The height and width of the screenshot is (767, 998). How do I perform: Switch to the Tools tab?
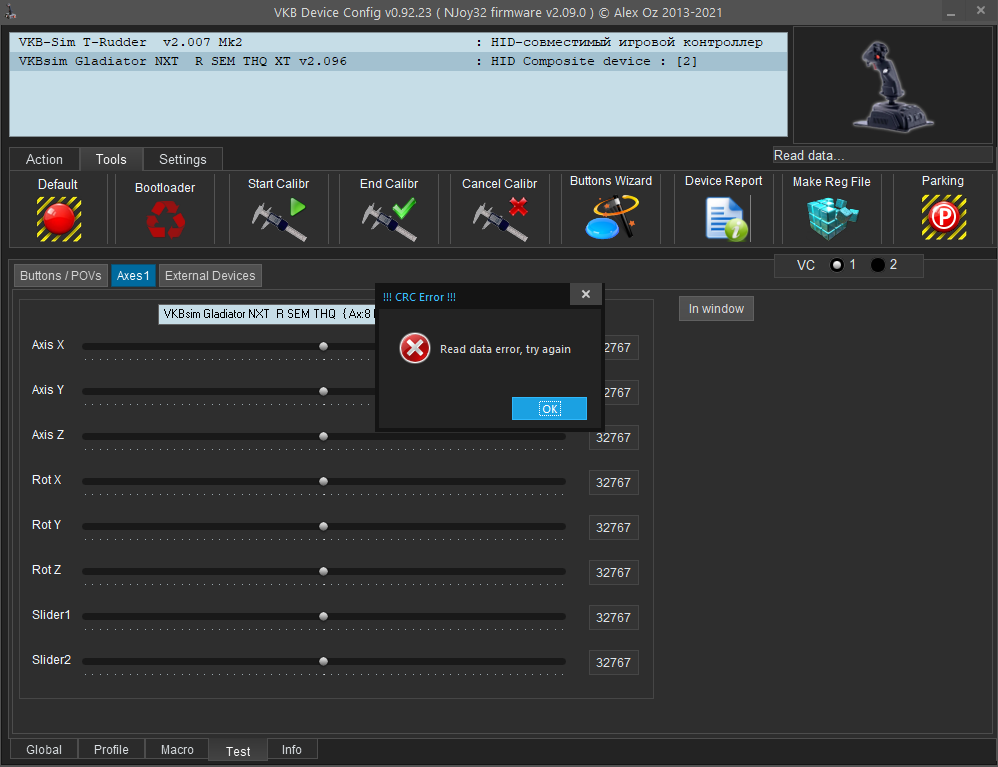pyautogui.click(x=111, y=159)
